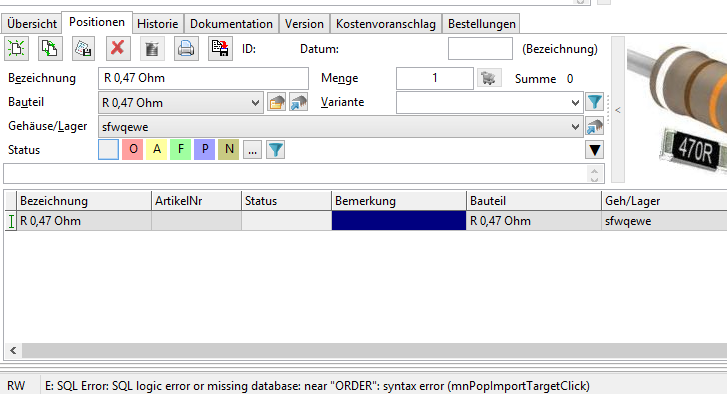Set status P with the purple swatch
Screen dimensions: 727x394
click(204, 150)
